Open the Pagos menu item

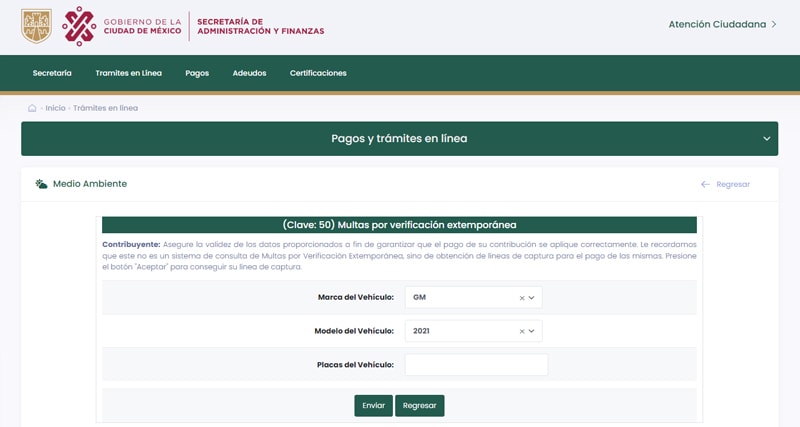[x=197, y=73]
